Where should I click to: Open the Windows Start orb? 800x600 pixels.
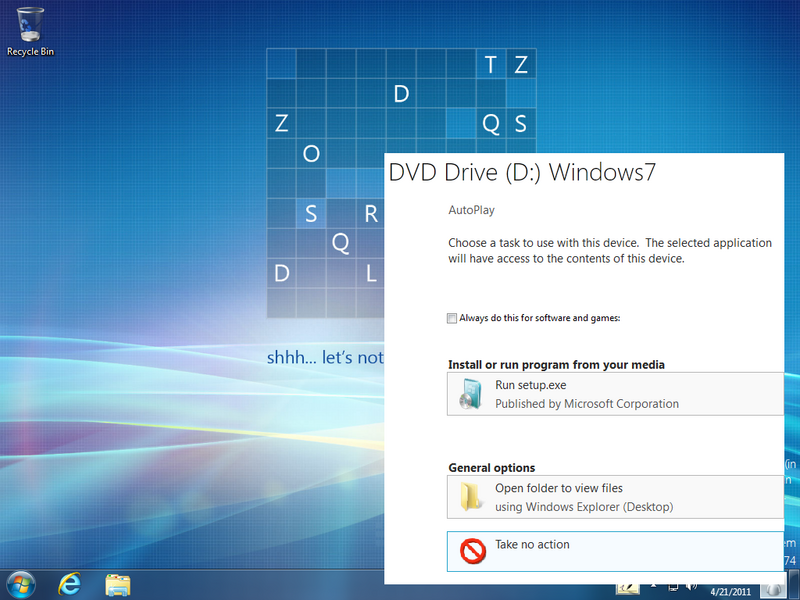(21, 585)
